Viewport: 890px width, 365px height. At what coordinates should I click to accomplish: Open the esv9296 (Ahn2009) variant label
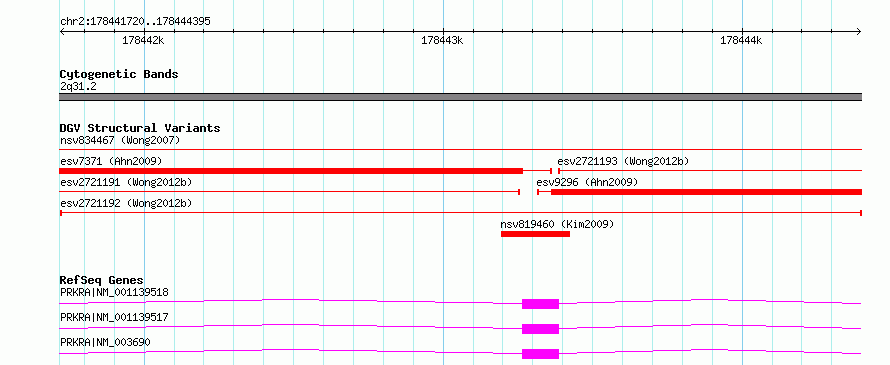(587, 182)
